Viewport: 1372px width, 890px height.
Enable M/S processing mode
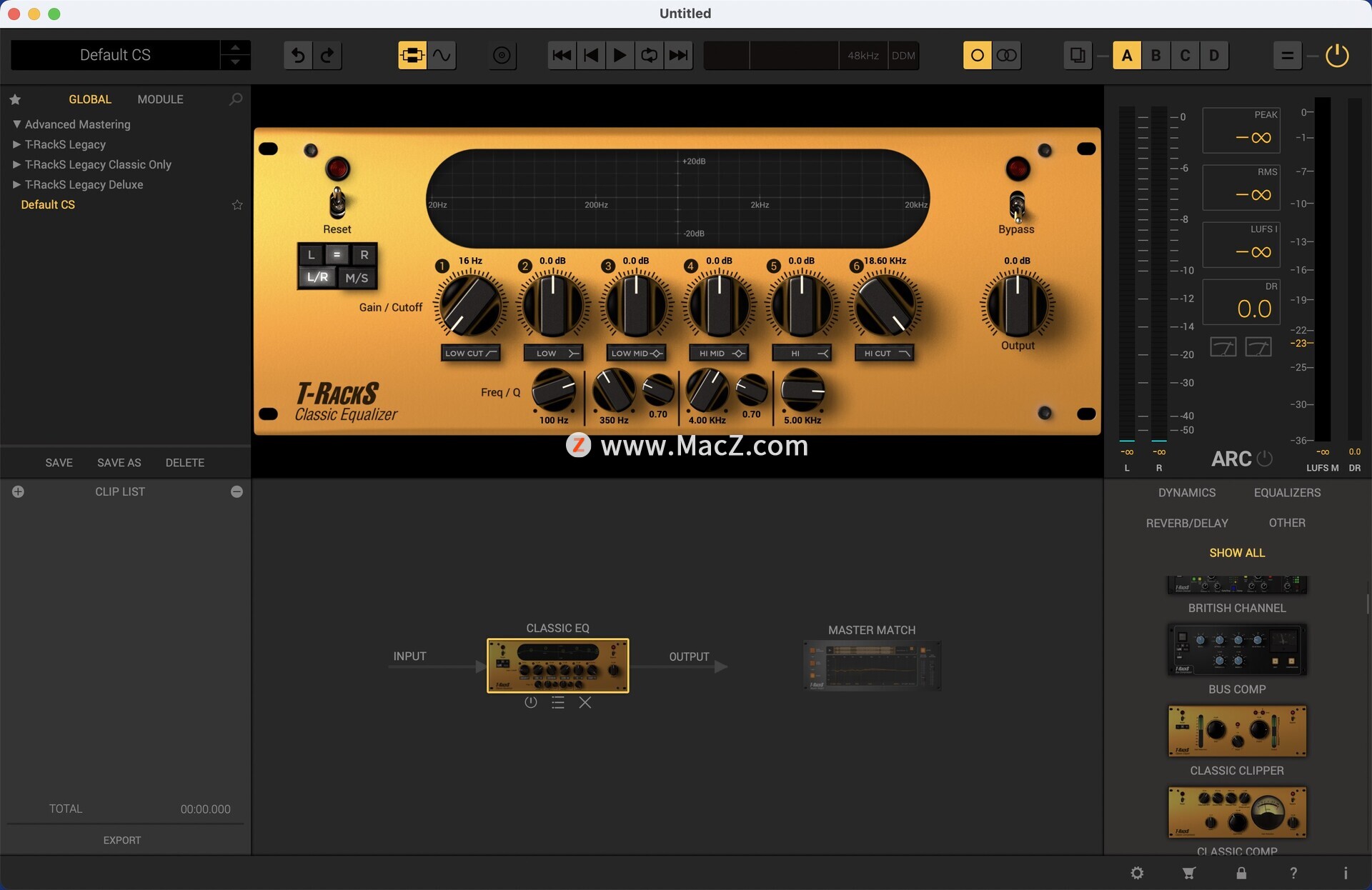357,277
